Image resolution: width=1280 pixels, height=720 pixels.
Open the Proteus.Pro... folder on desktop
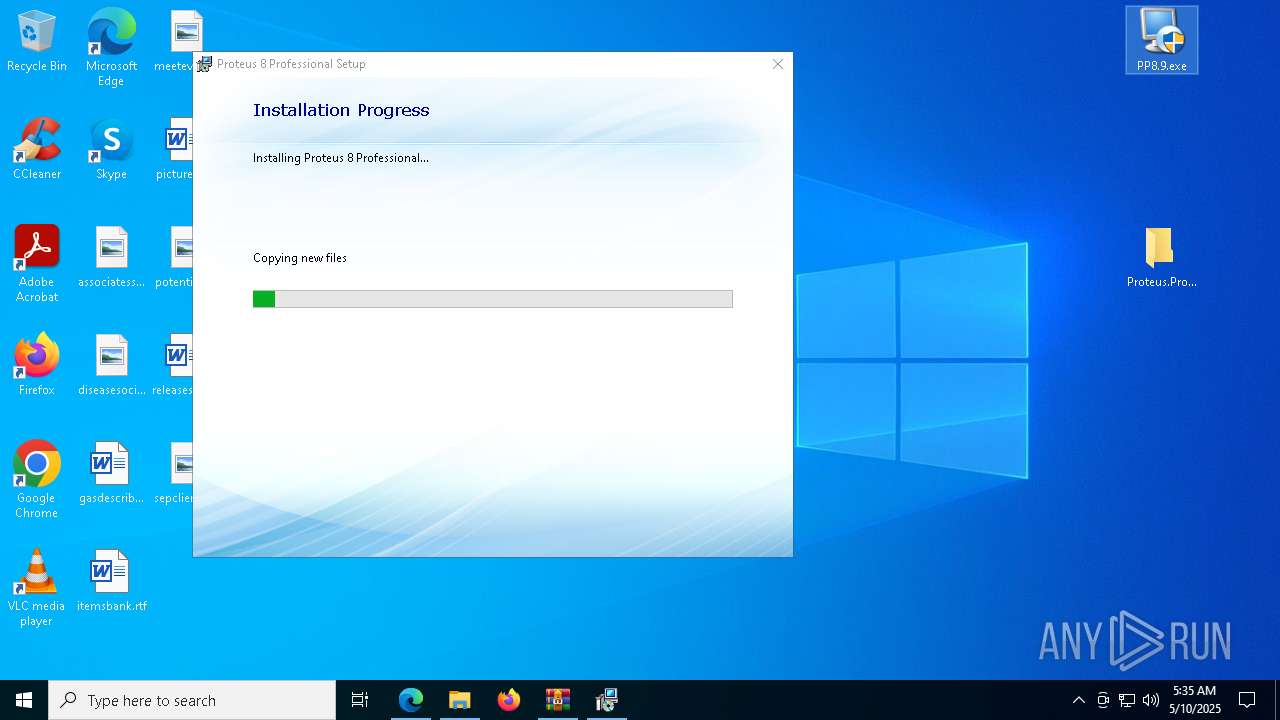pyautogui.click(x=1161, y=257)
